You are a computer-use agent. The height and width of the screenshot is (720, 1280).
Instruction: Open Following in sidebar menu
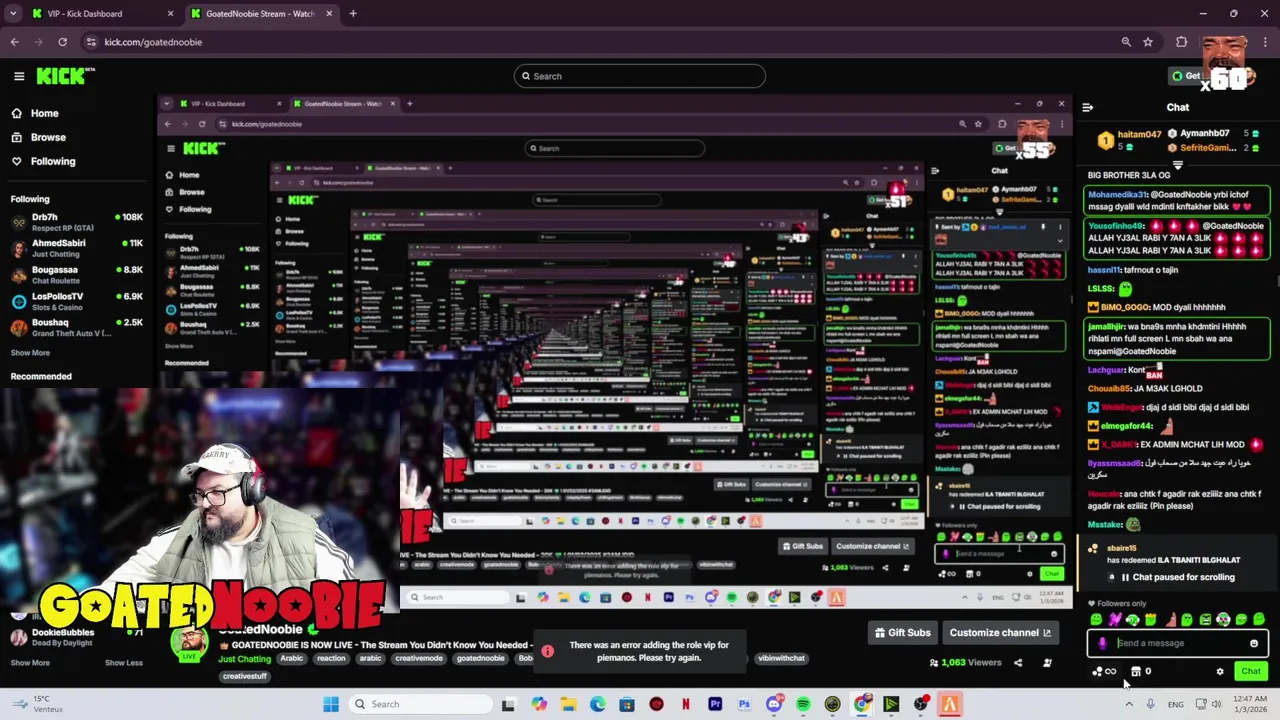click(x=52, y=161)
